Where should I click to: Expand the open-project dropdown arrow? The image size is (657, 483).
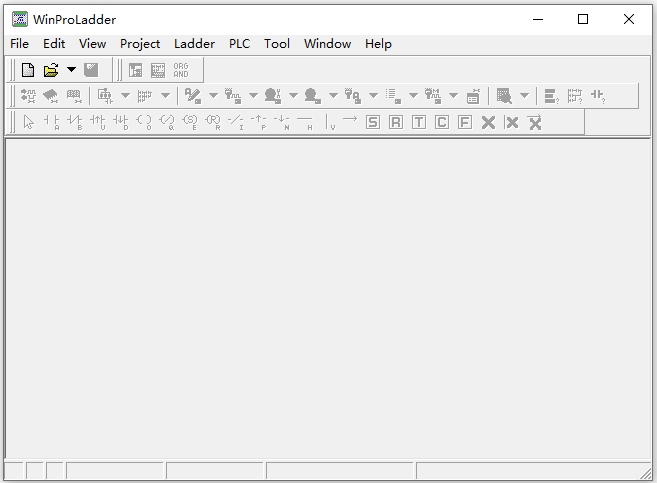tap(71, 70)
